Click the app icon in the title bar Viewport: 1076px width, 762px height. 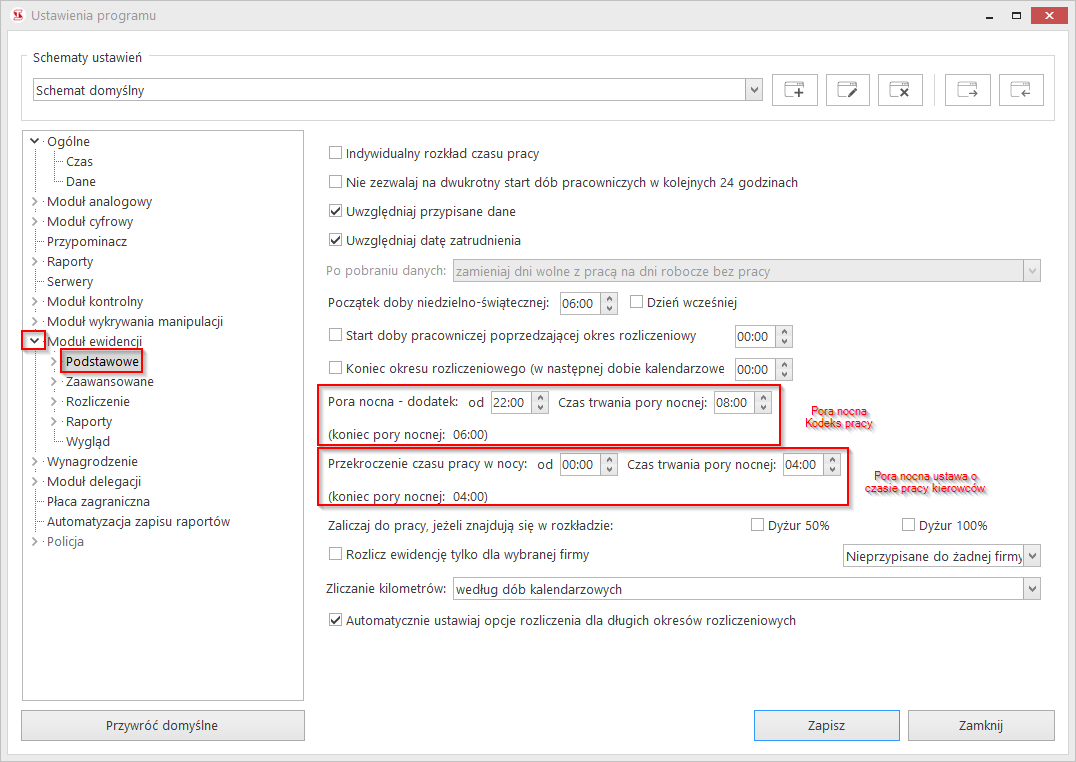coord(17,16)
